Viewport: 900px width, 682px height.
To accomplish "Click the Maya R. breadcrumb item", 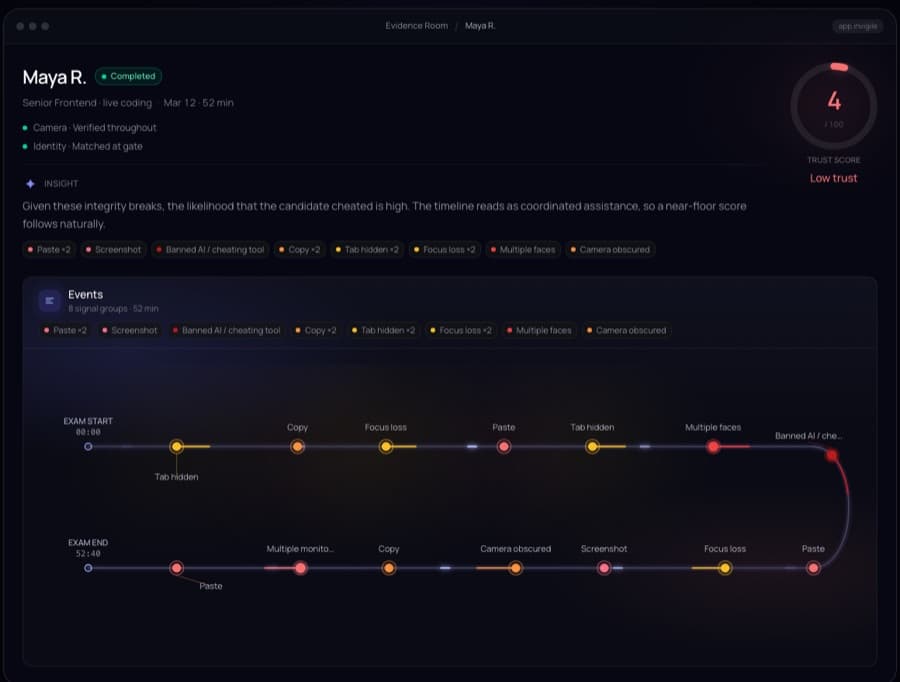I will point(480,26).
